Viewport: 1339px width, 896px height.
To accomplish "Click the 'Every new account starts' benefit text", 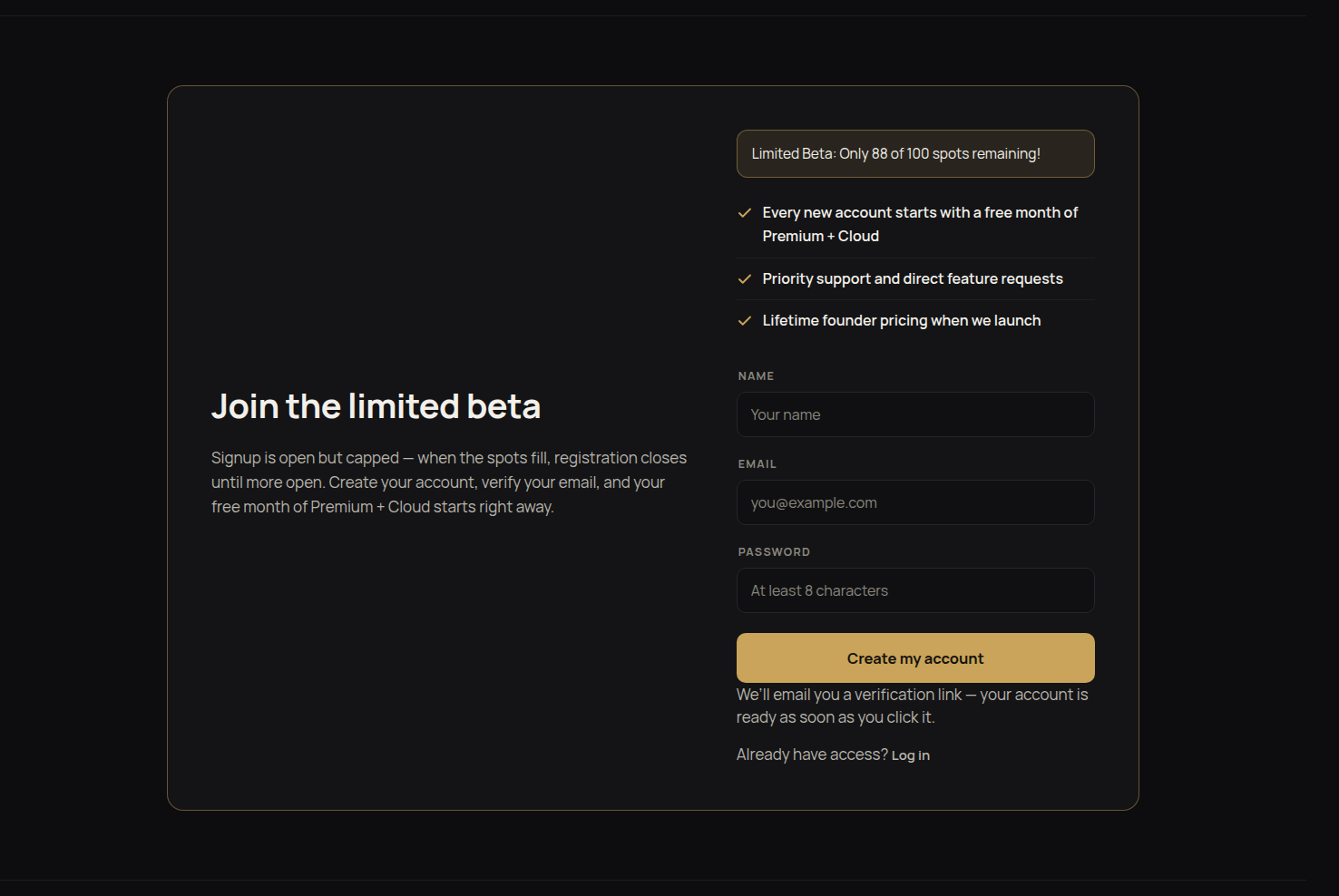I will [920, 224].
